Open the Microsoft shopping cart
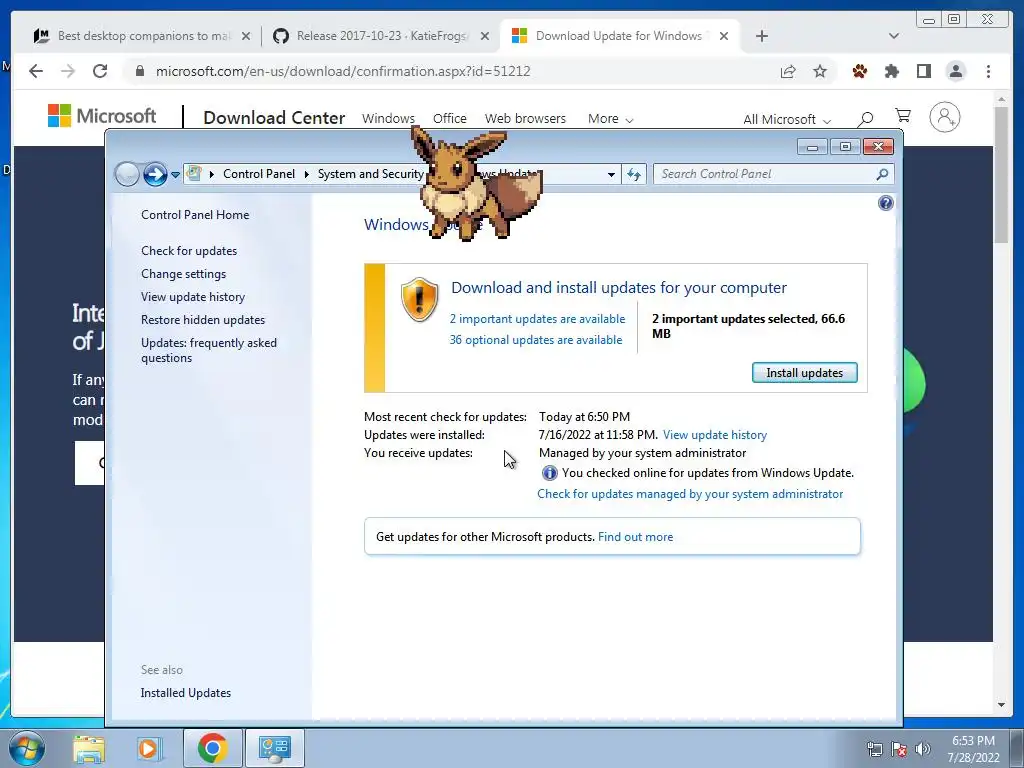The image size is (1024, 768). [x=903, y=116]
